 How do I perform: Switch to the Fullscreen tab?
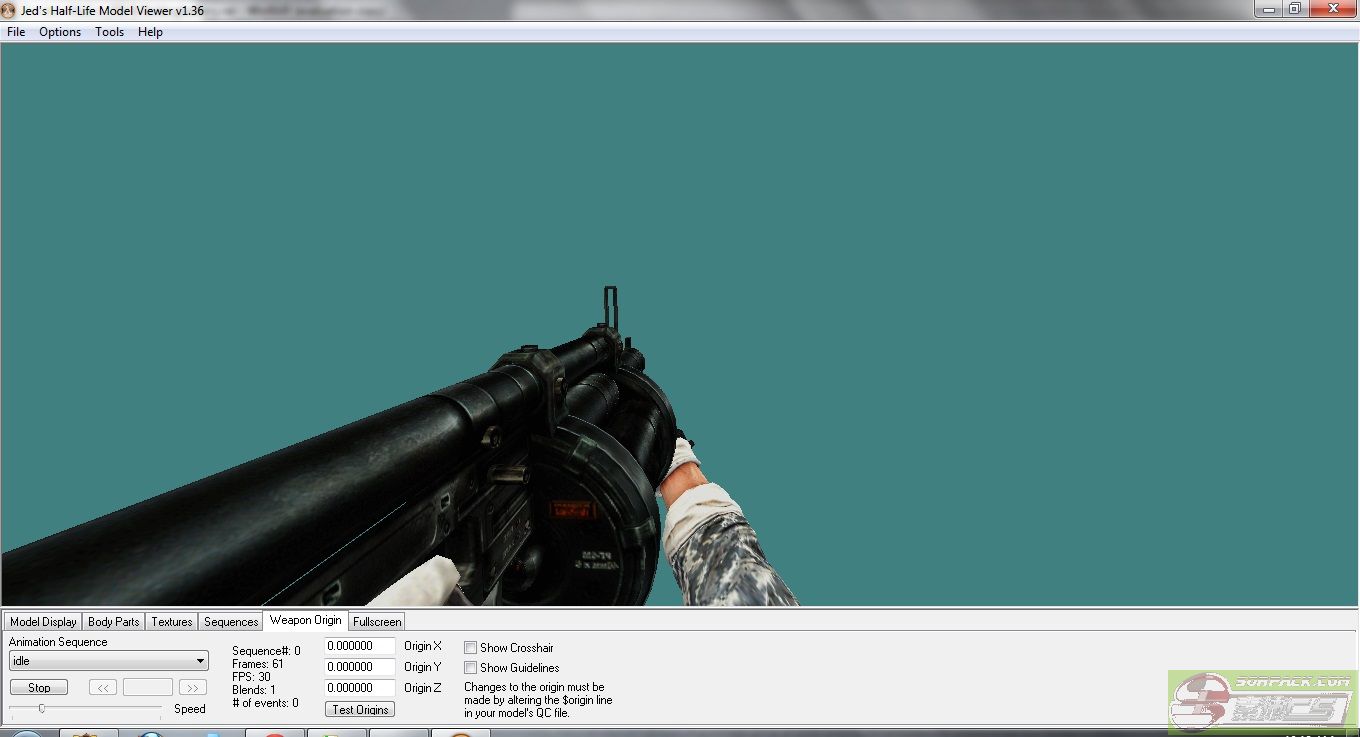pos(377,622)
